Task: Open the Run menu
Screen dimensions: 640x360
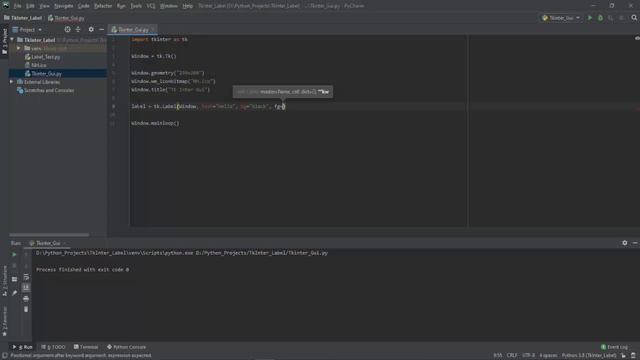Action: click(121, 6)
